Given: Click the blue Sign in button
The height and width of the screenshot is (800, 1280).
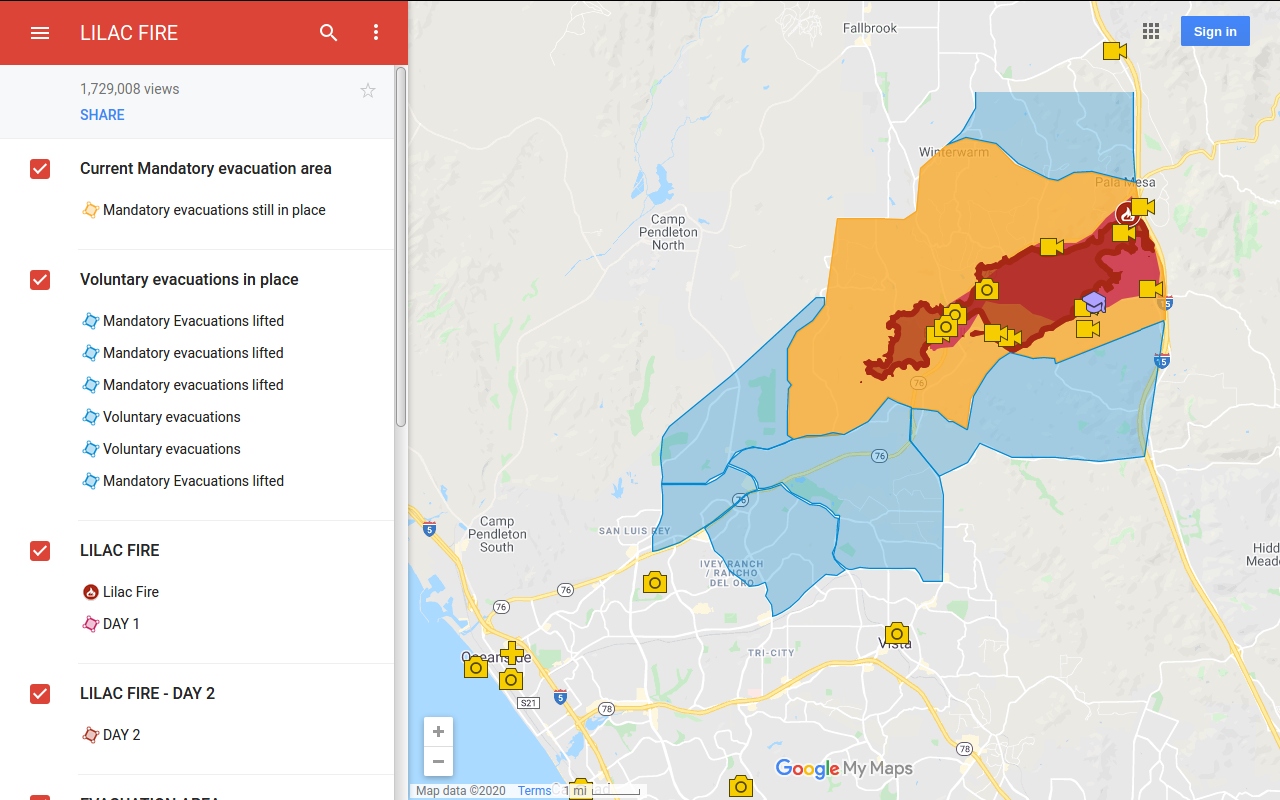Looking at the screenshot, I should coord(1215,31).
